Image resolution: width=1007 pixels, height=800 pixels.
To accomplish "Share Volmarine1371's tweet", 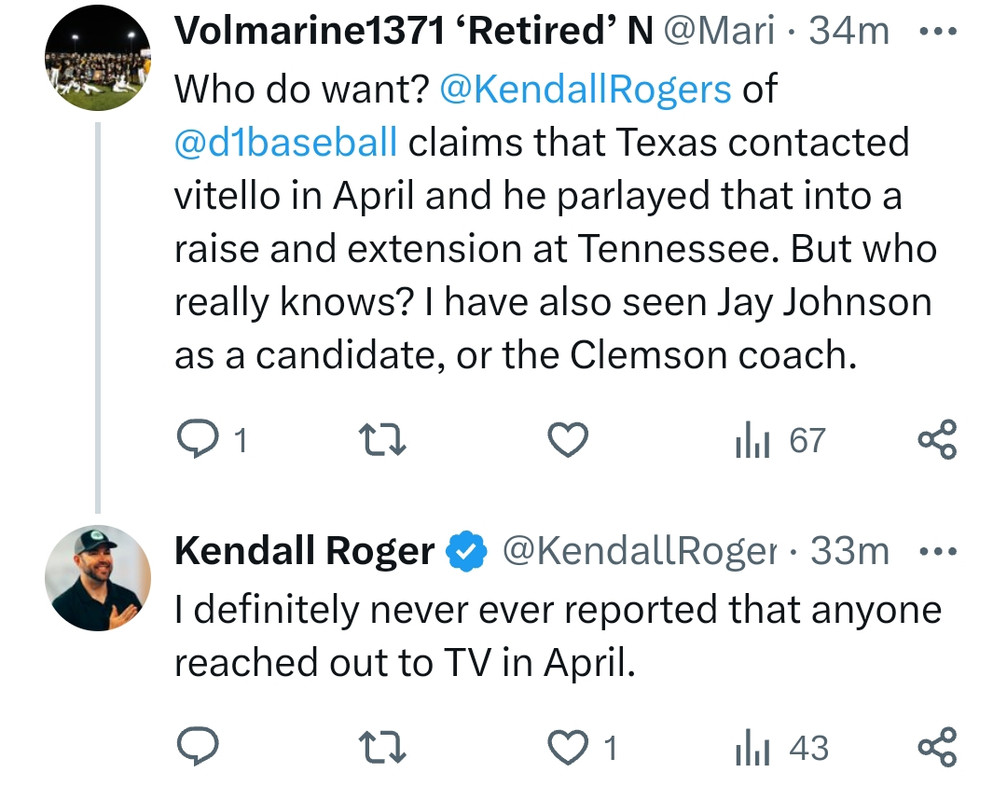I will coord(937,440).
